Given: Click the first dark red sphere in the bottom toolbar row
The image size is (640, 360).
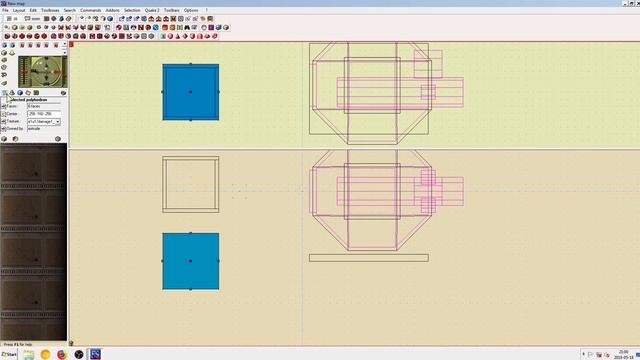Looking at the screenshot, I should click(x=7, y=36).
